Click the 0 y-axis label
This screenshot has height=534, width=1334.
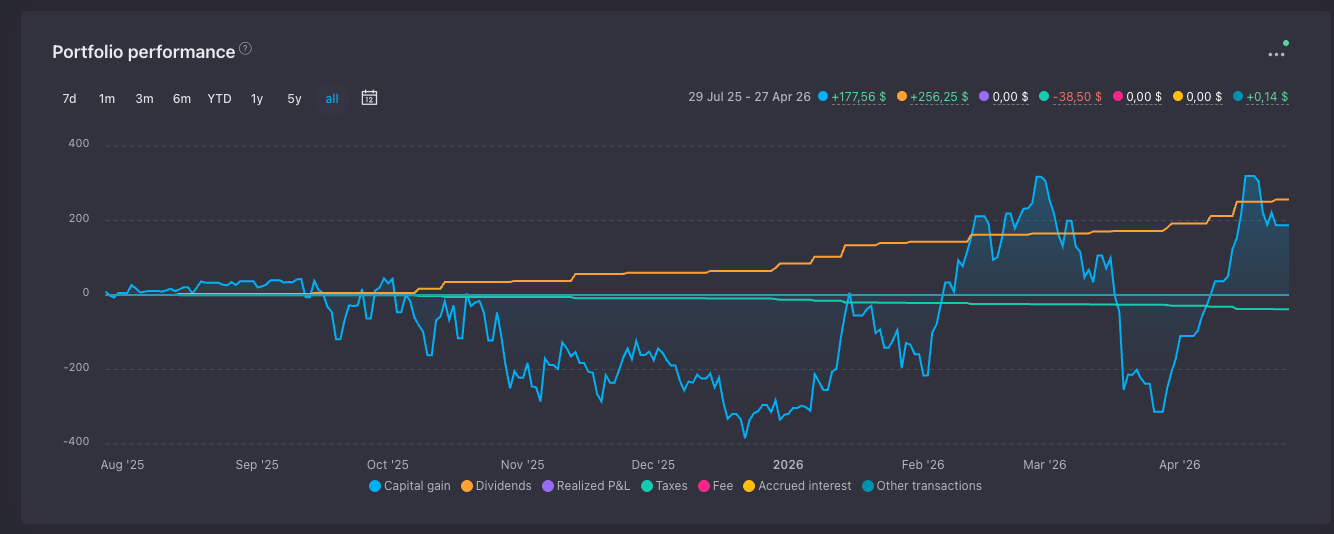click(x=86, y=293)
